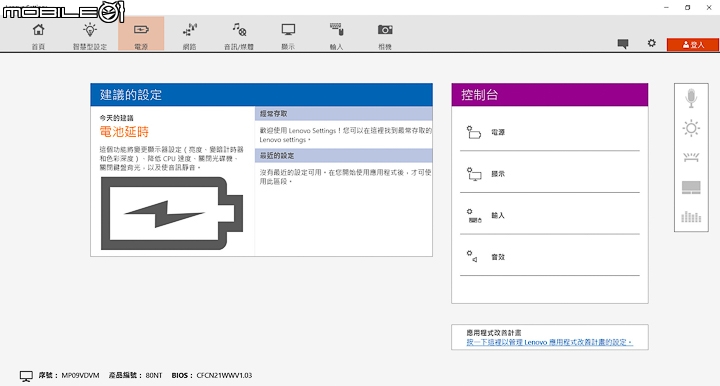Toggle the microphone icon in the sidebar
Screen dimensions: 720x386
pyautogui.click(x=691, y=98)
